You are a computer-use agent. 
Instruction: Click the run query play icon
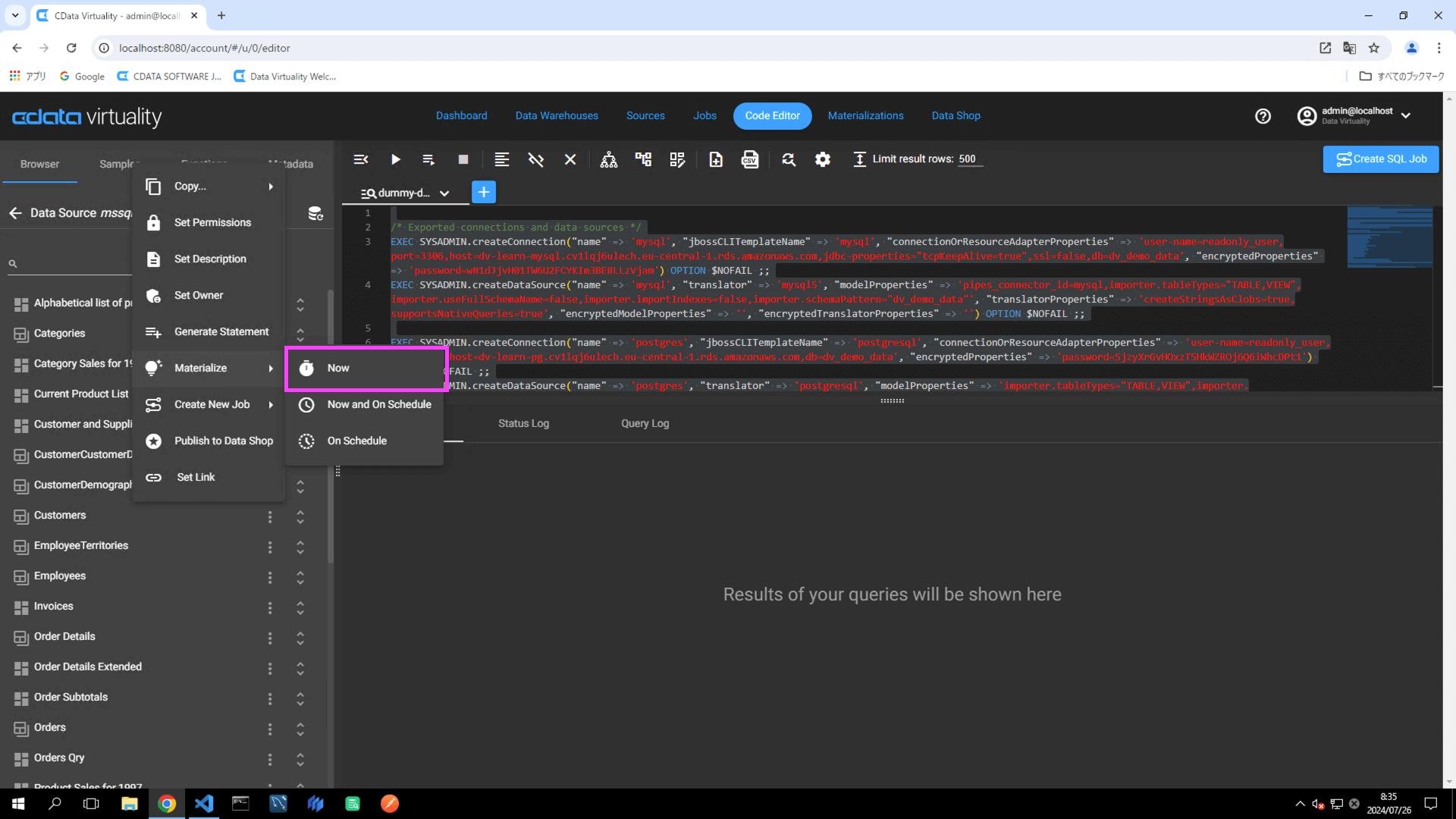click(x=395, y=159)
